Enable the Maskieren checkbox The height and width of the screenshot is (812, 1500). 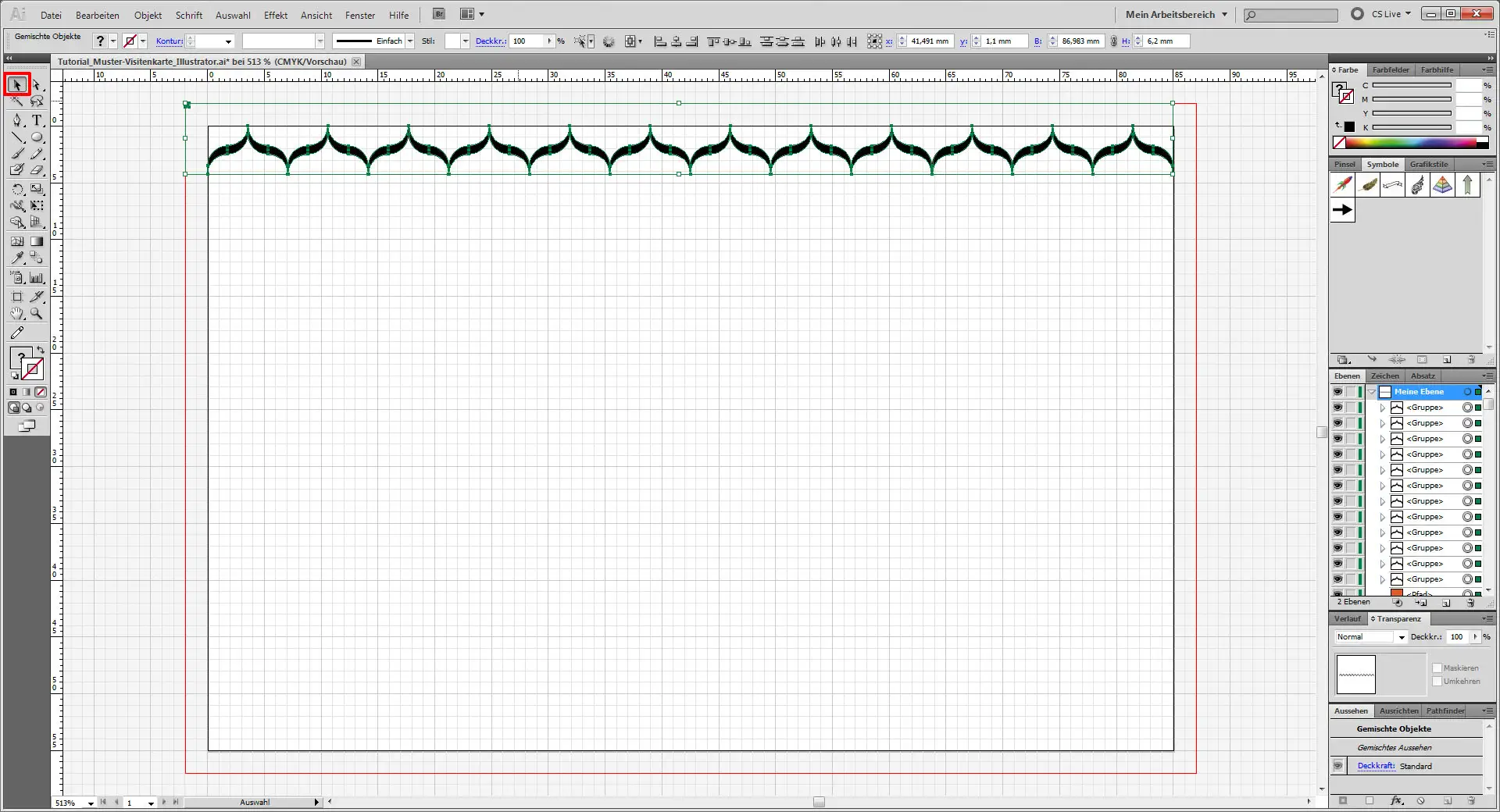click(x=1437, y=668)
